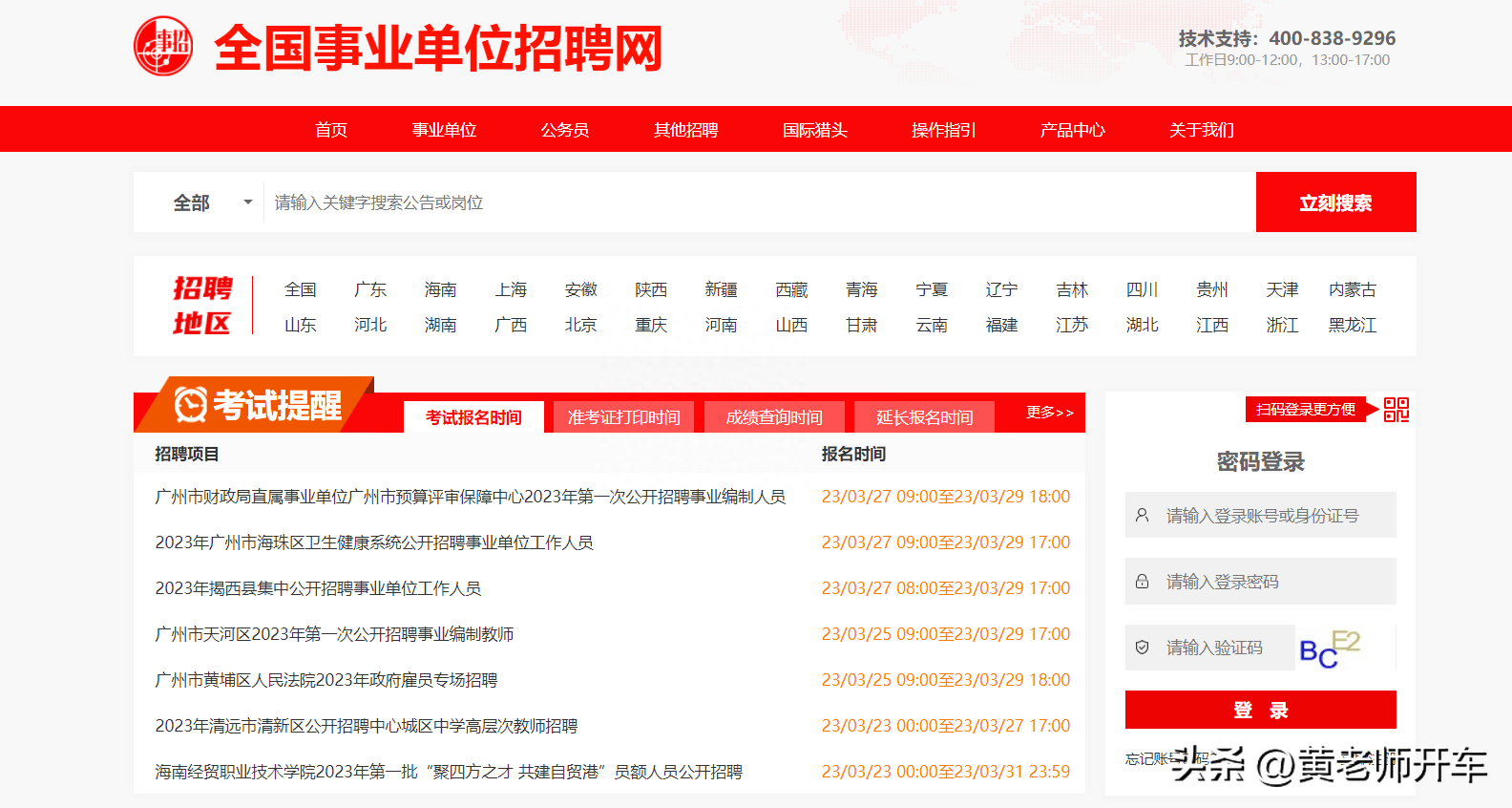
Task: Open 广州市天河区2023年 teacher recruitment notice
Action: [334, 634]
